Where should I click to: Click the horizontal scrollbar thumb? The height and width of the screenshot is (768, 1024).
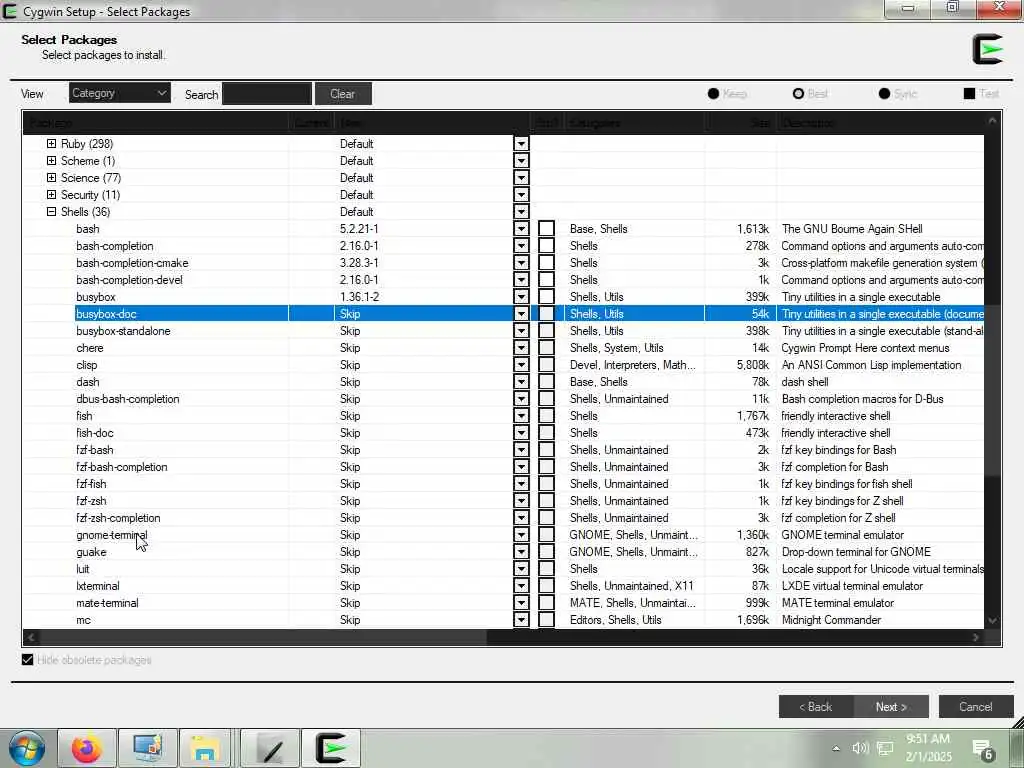pyautogui.click(x=263, y=637)
